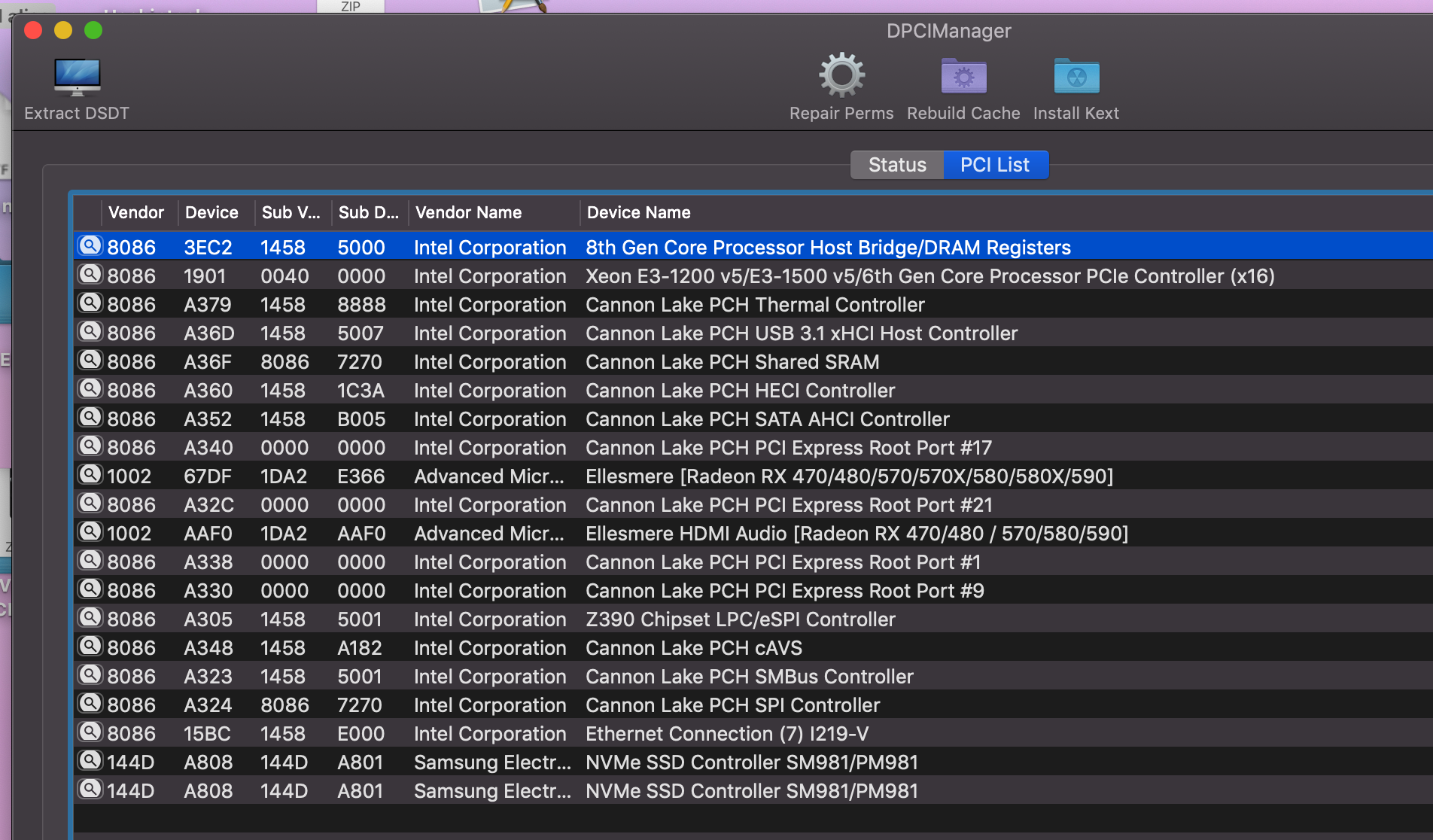1433x840 pixels.
Task: Open the magnifier icon for device A379
Action: click(90, 303)
